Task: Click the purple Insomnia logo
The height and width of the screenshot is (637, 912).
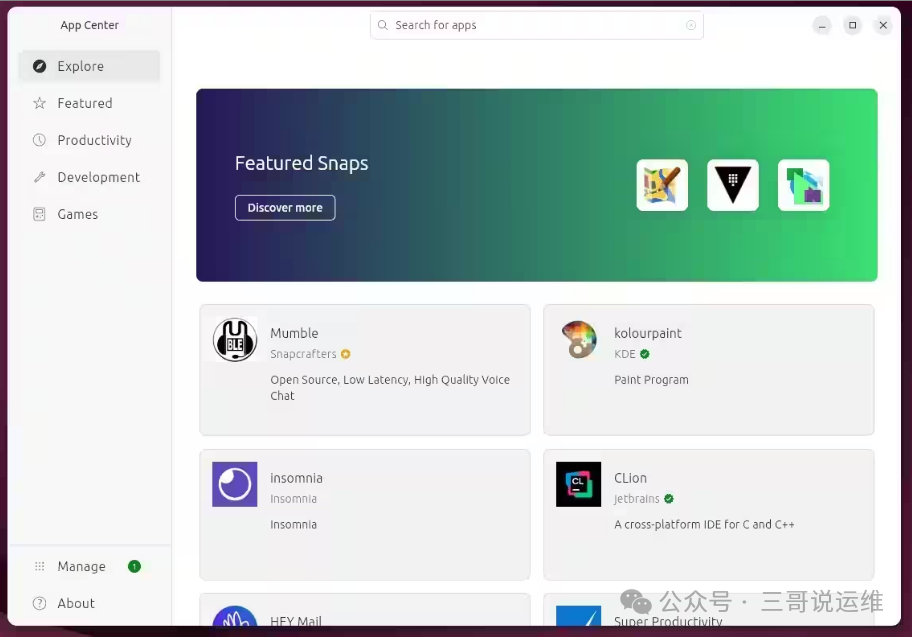Action: tap(235, 485)
